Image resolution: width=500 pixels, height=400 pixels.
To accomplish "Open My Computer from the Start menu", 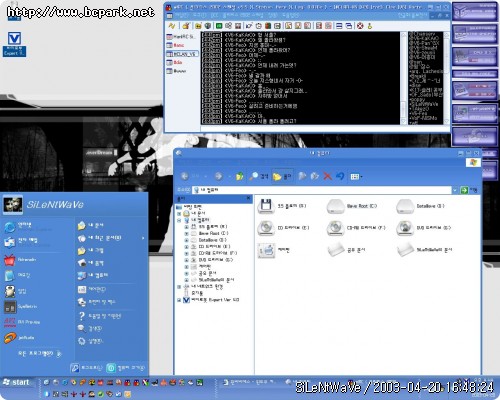I will tap(93, 276).
